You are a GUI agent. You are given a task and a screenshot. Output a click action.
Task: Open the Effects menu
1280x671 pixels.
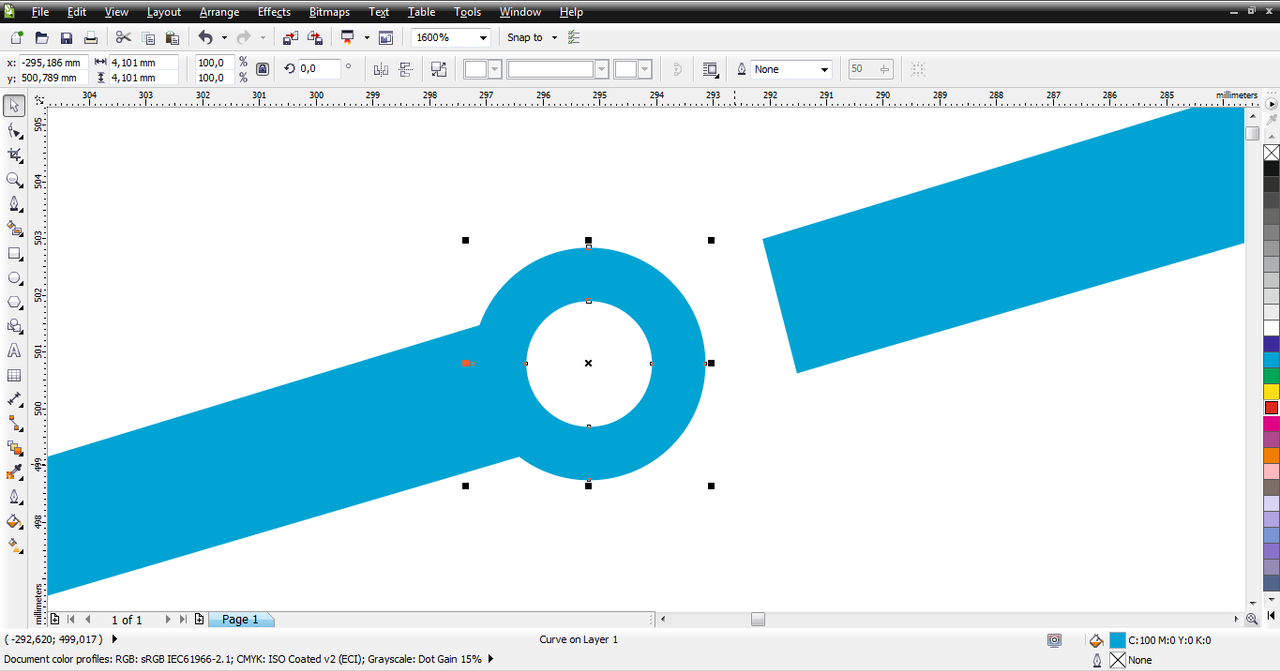point(274,12)
